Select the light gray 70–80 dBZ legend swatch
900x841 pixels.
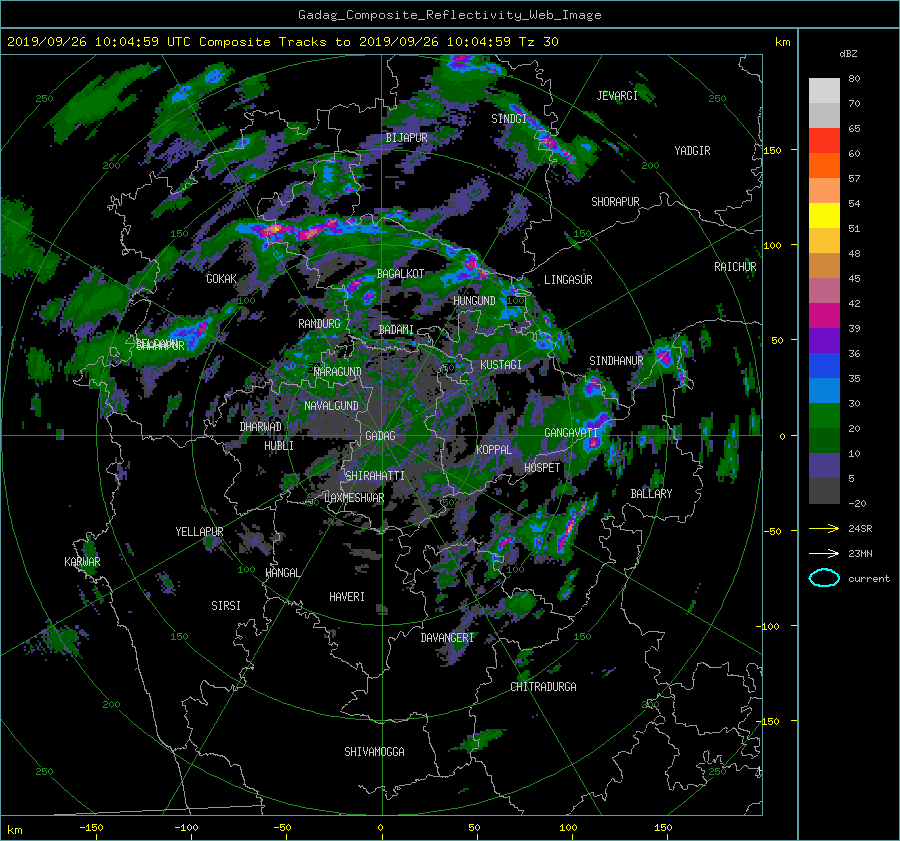(x=824, y=91)
